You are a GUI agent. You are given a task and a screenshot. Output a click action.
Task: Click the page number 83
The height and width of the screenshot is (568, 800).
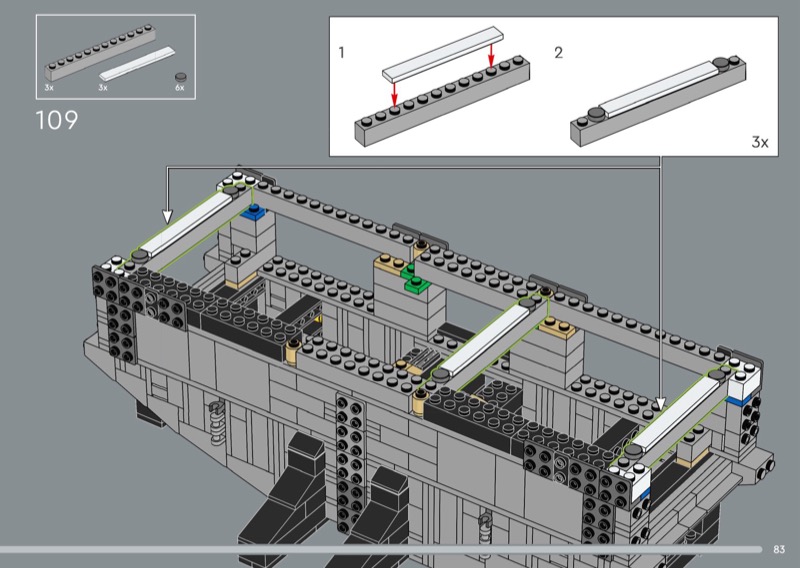(780, 549)
